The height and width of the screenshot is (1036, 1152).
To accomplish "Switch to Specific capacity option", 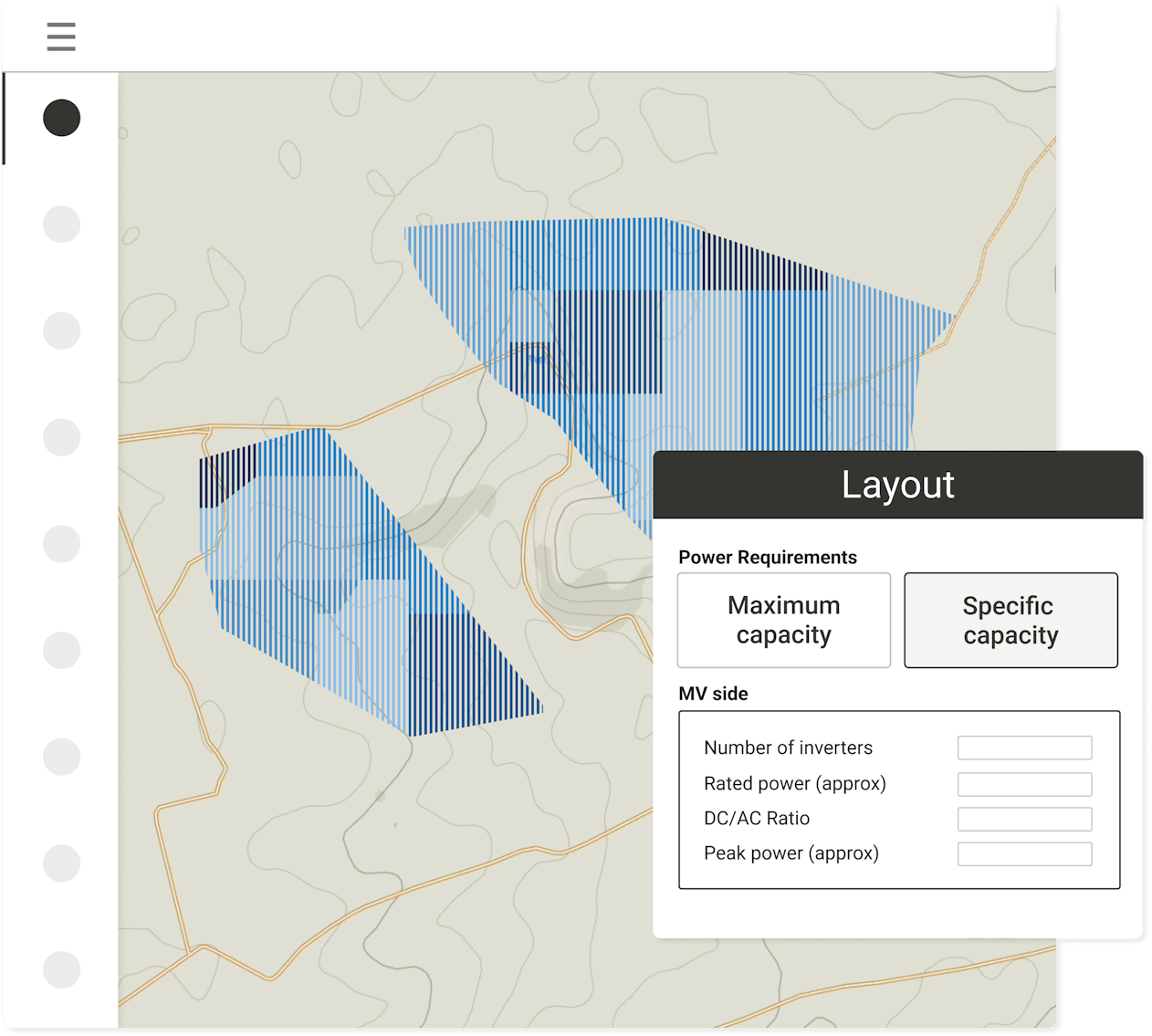I will pos(1011,621).
